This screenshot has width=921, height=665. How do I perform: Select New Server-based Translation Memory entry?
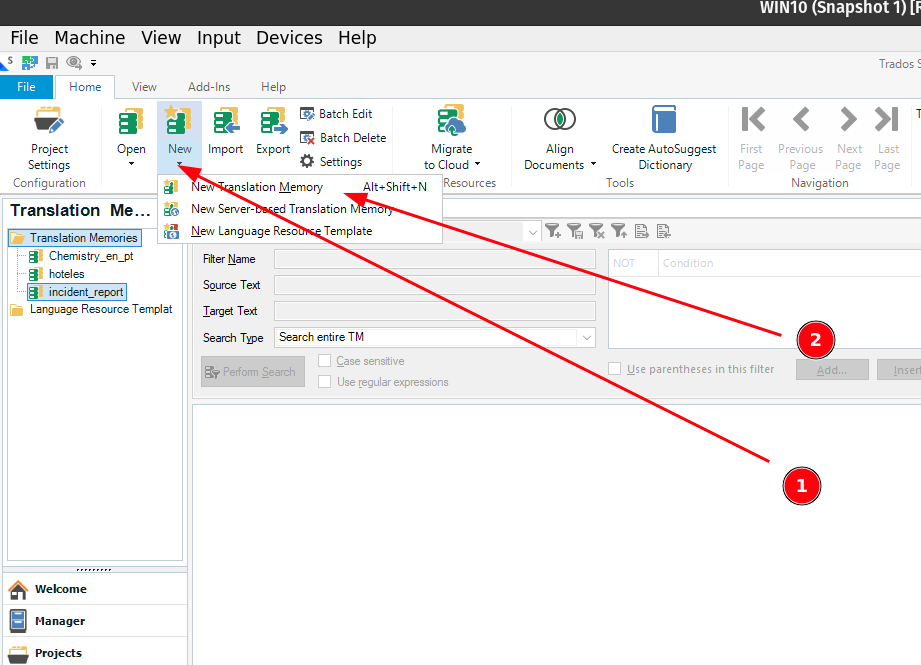tap(300, 209)
